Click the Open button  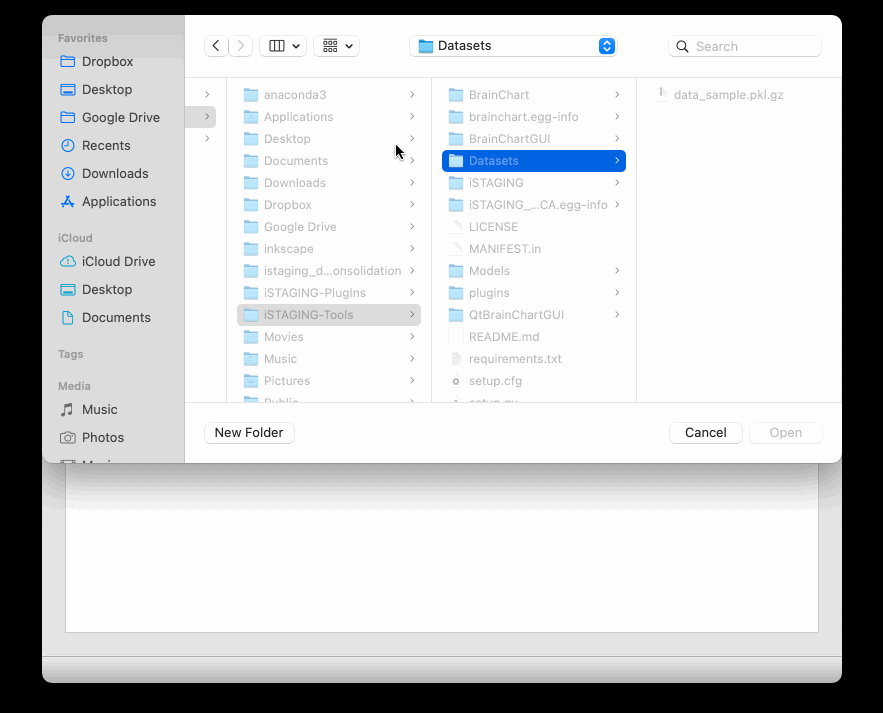786,433
